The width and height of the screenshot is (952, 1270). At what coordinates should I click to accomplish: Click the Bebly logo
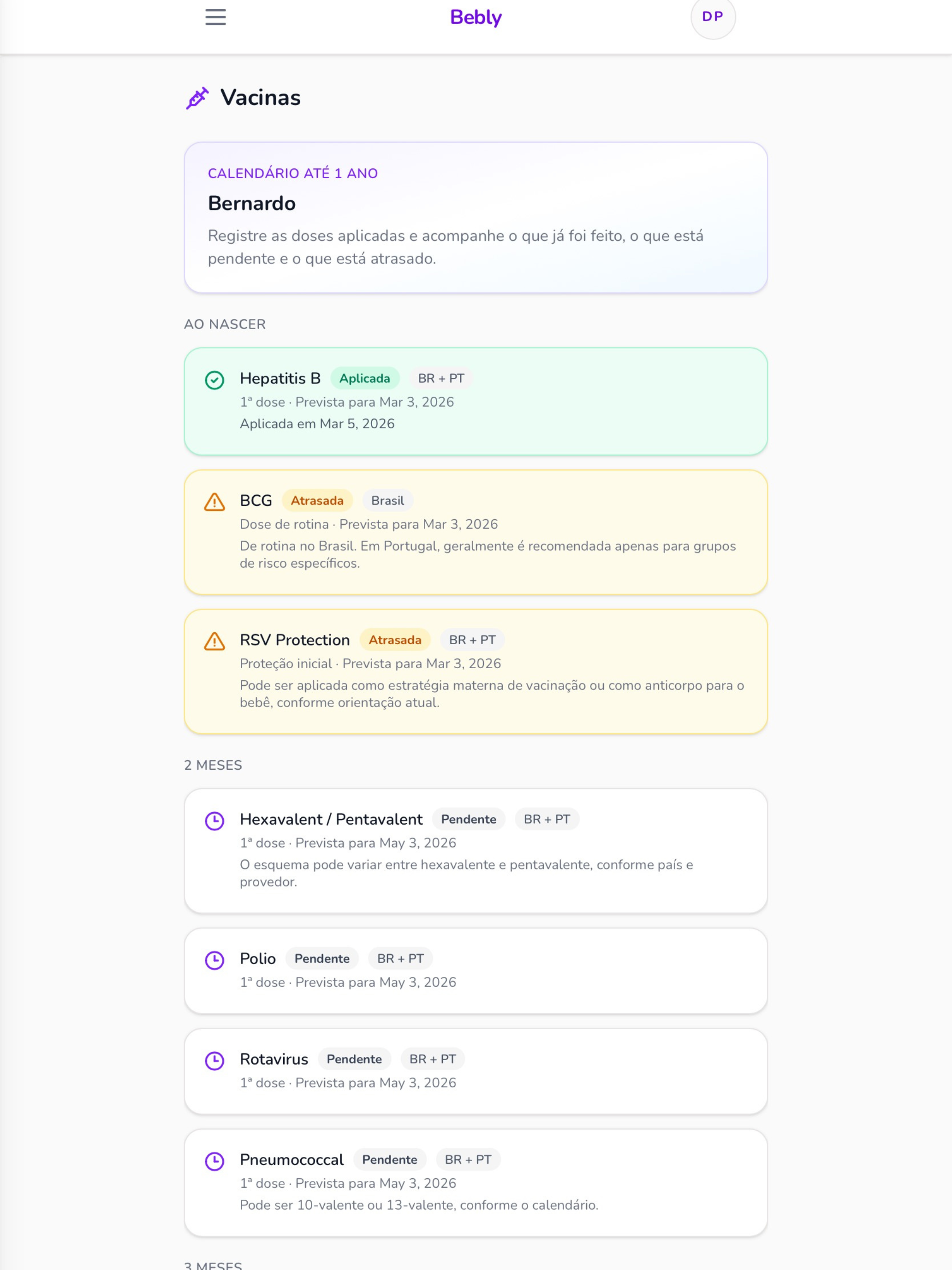(x=476, y=17)
